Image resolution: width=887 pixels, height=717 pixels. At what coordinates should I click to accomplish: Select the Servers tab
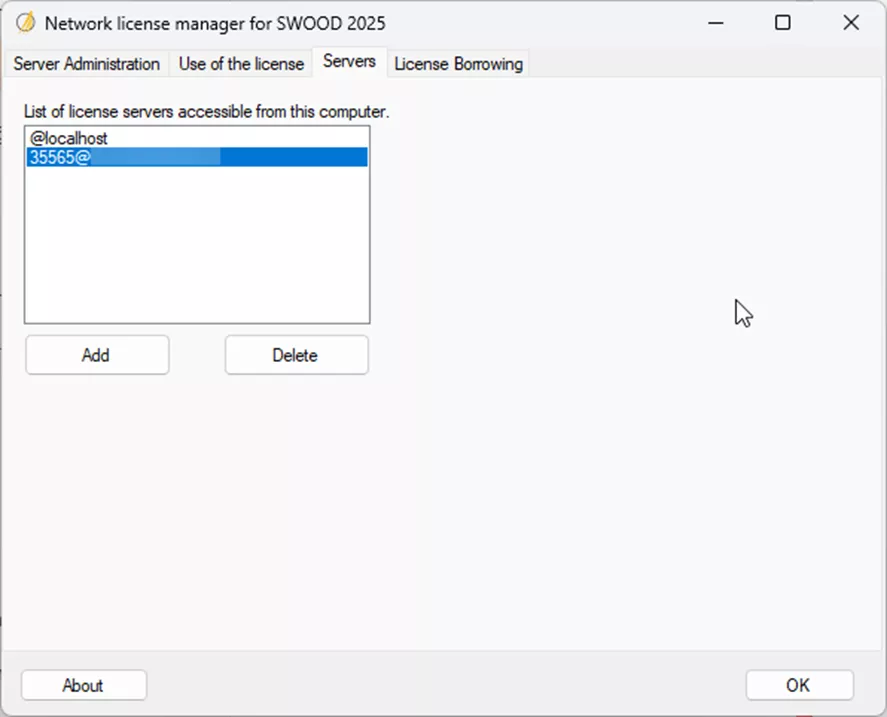(x=348, y=61)
